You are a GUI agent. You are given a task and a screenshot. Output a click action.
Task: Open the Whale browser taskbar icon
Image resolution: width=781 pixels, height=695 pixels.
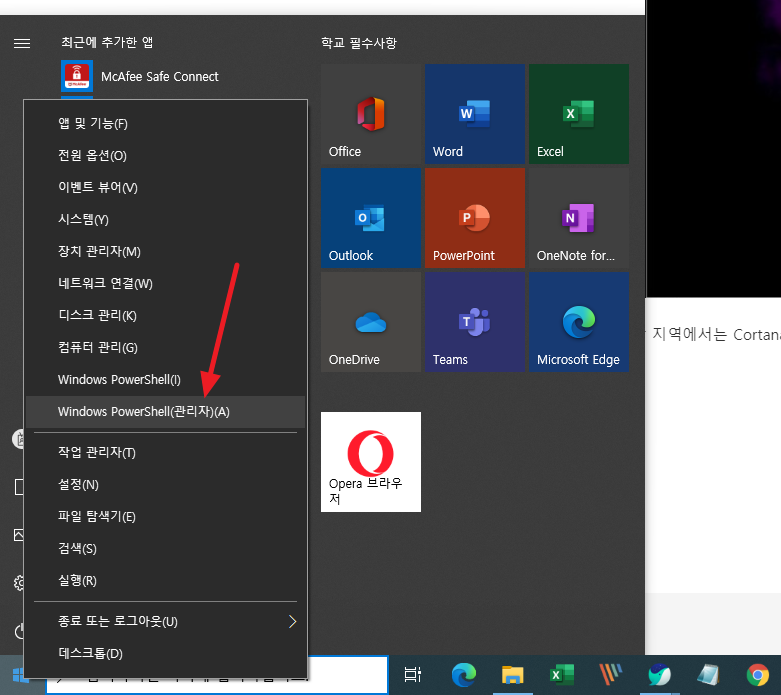[x=659, y=675]
